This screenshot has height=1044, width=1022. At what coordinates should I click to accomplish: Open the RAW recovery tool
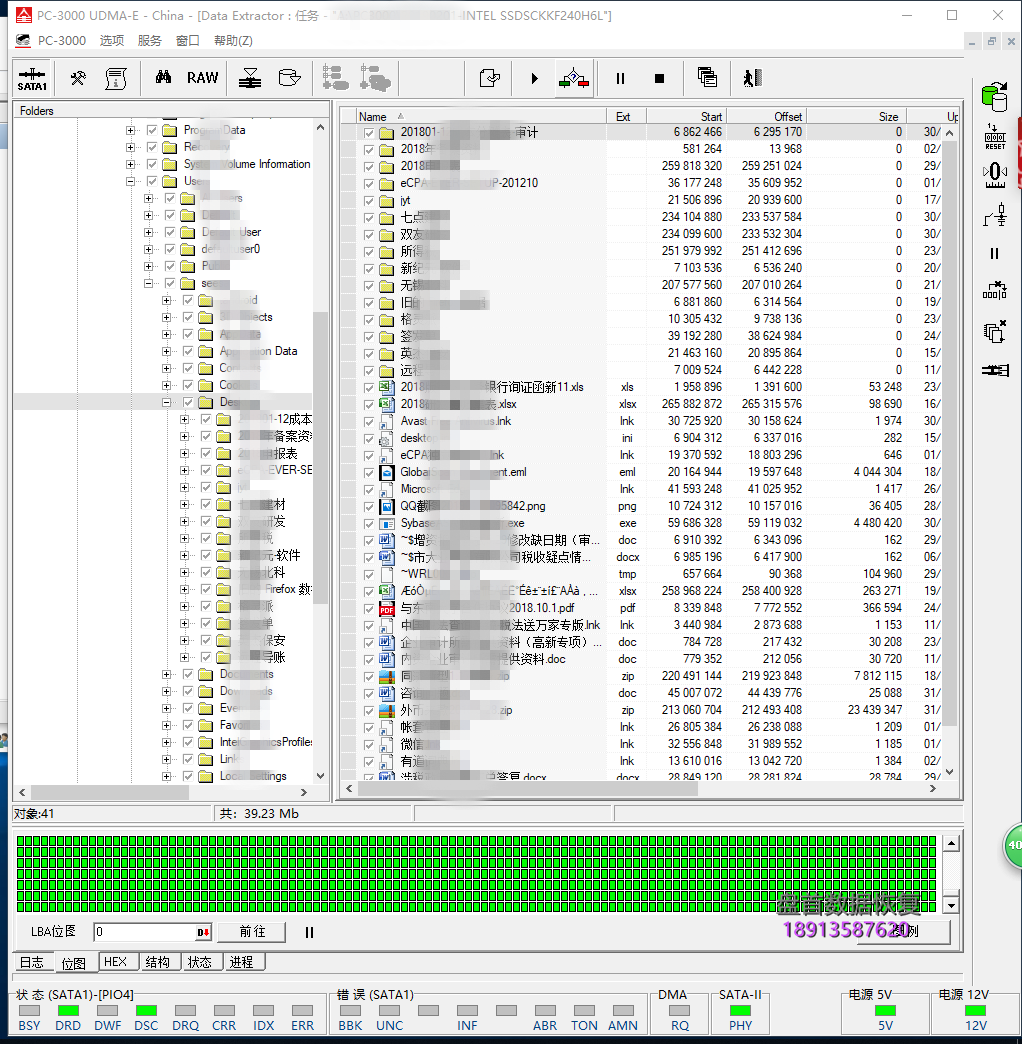pos(202,78)
